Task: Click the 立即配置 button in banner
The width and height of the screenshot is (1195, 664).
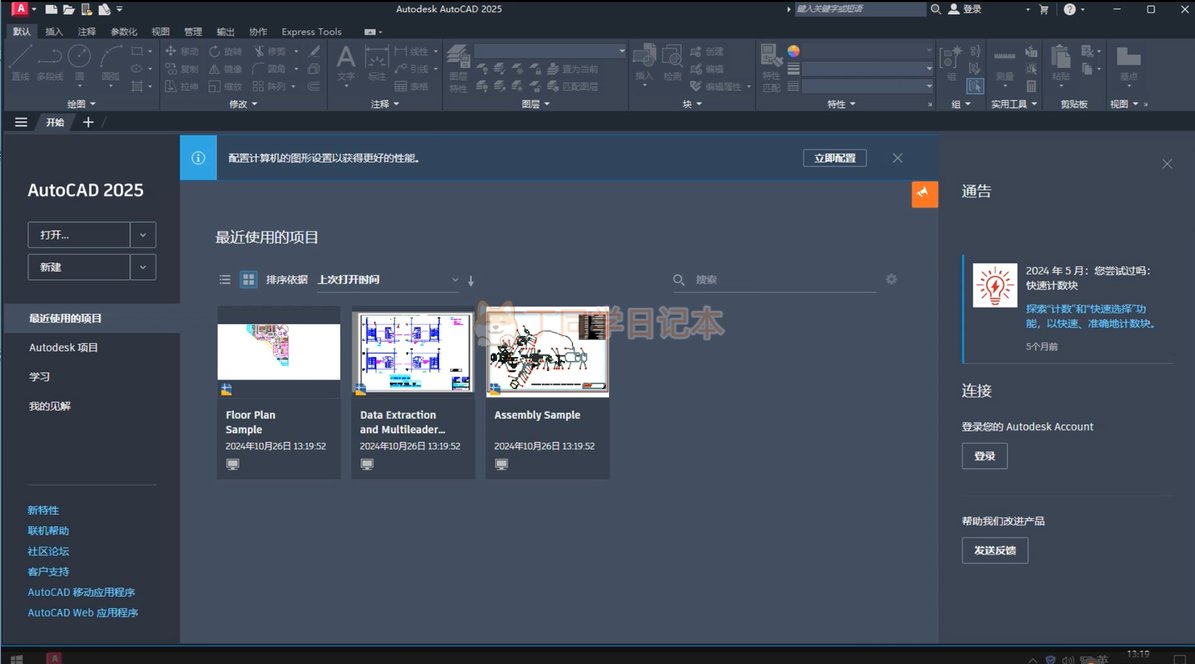Action: pyautogui.click(x=834, y=158)
